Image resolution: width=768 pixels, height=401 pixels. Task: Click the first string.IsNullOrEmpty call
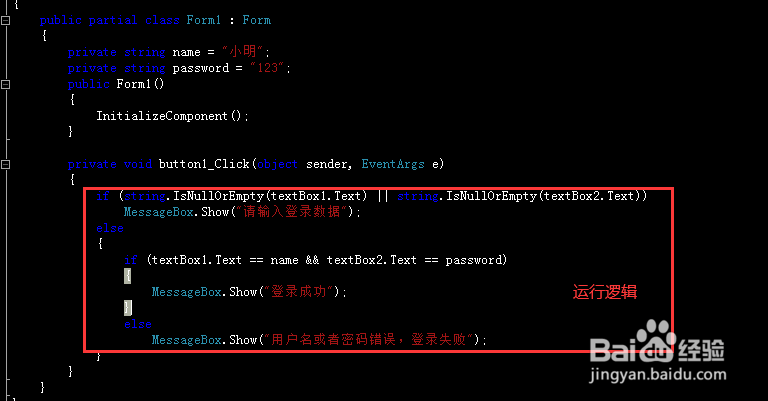[x=193, y=196]
